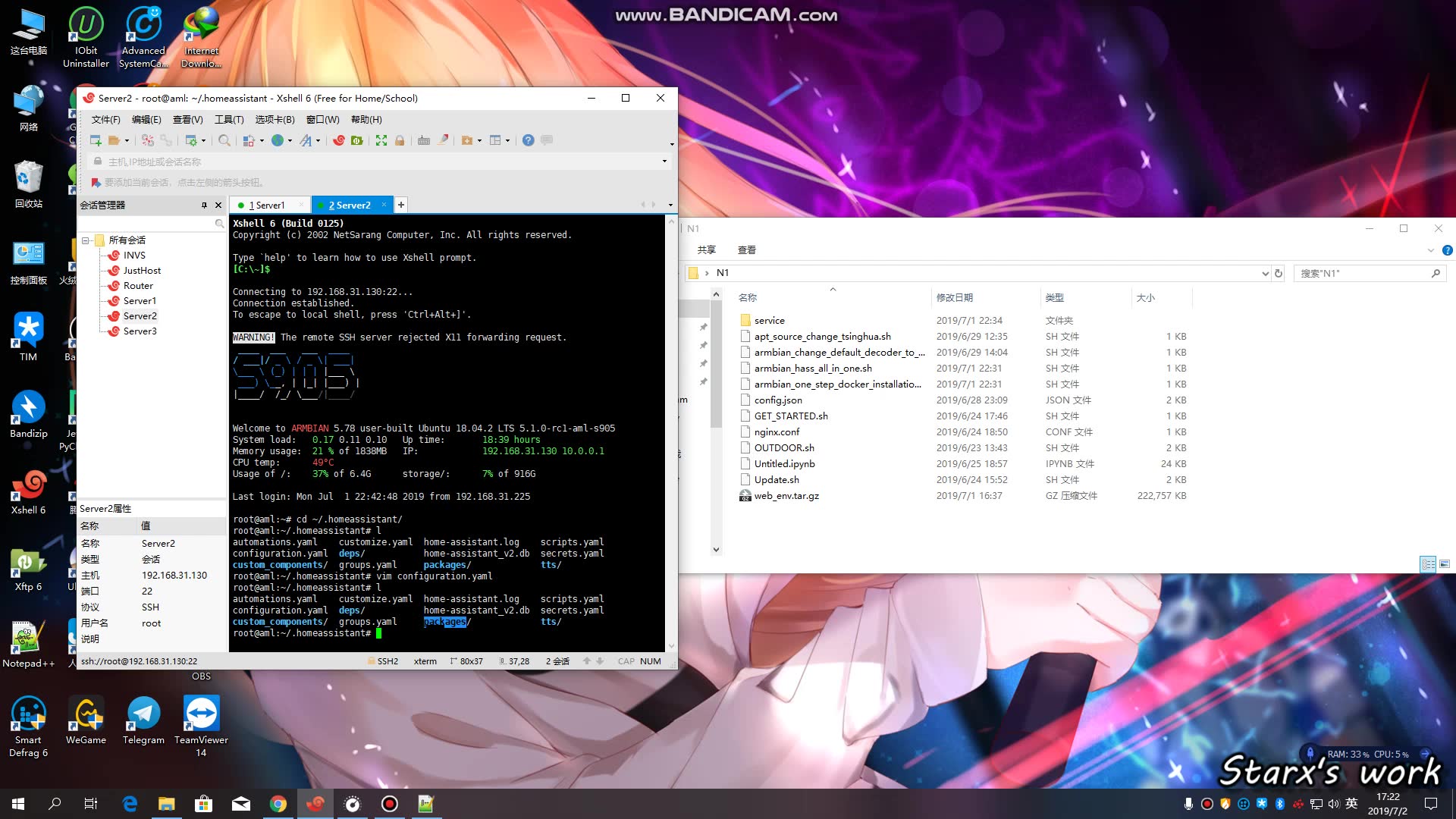Toggle fullscreen using the green arrows icon
This screenshot has height=819, width=1456.
(381, 140)
